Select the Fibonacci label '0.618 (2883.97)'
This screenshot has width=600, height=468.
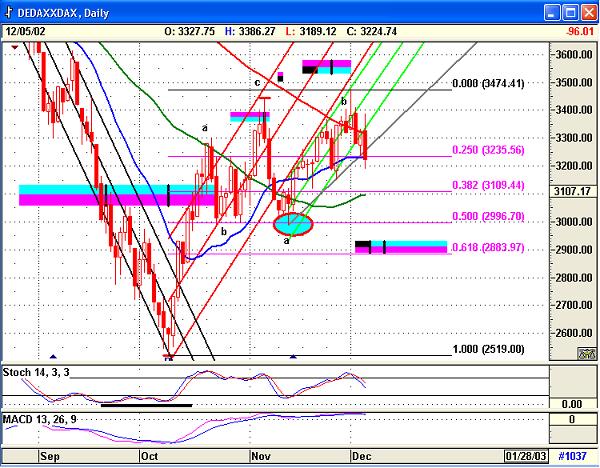[488, 247]
